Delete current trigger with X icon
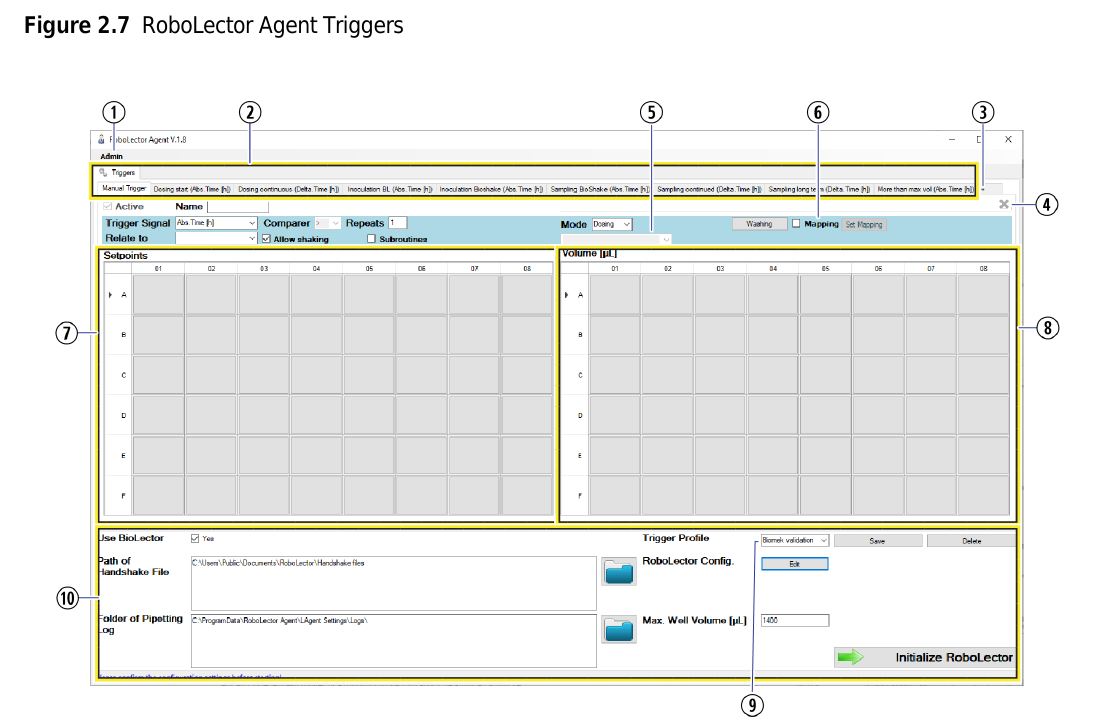Screen dimensions: 1100x720 pos(1003,204)
